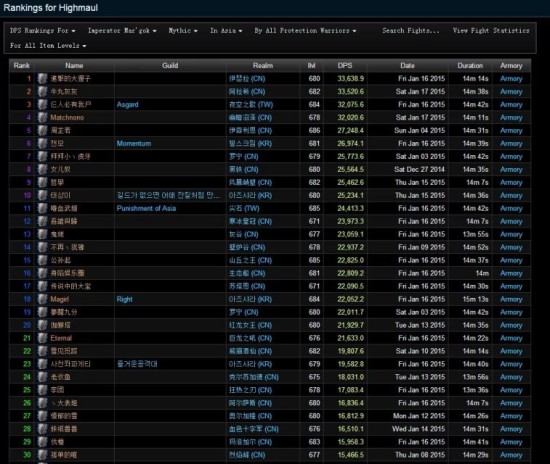Open the Punishment of Asia guild link
This screenshot has width=550, height=464.
click(x=146, y=208)
